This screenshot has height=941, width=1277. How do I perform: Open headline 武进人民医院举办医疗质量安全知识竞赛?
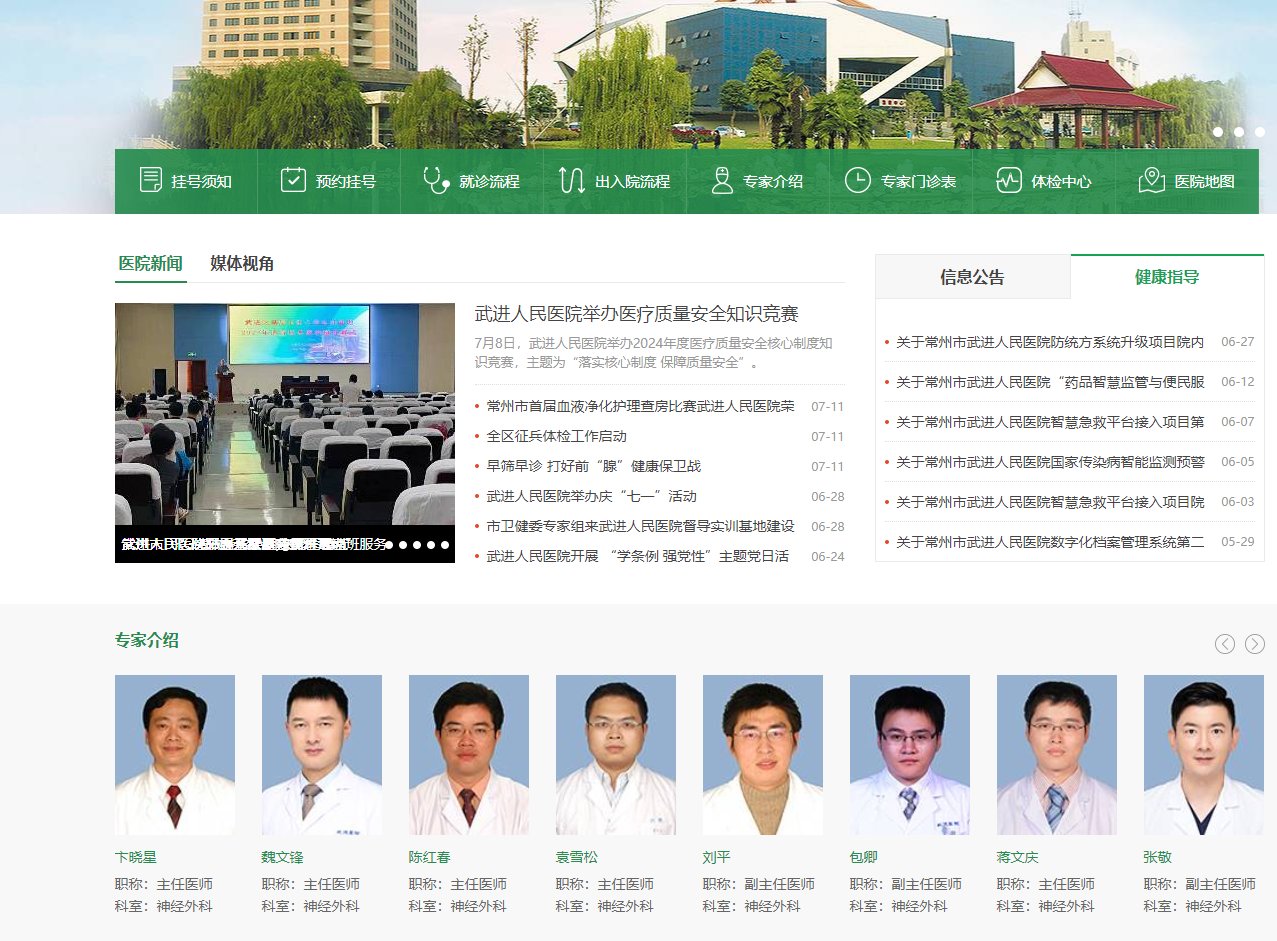coord(636,314)
